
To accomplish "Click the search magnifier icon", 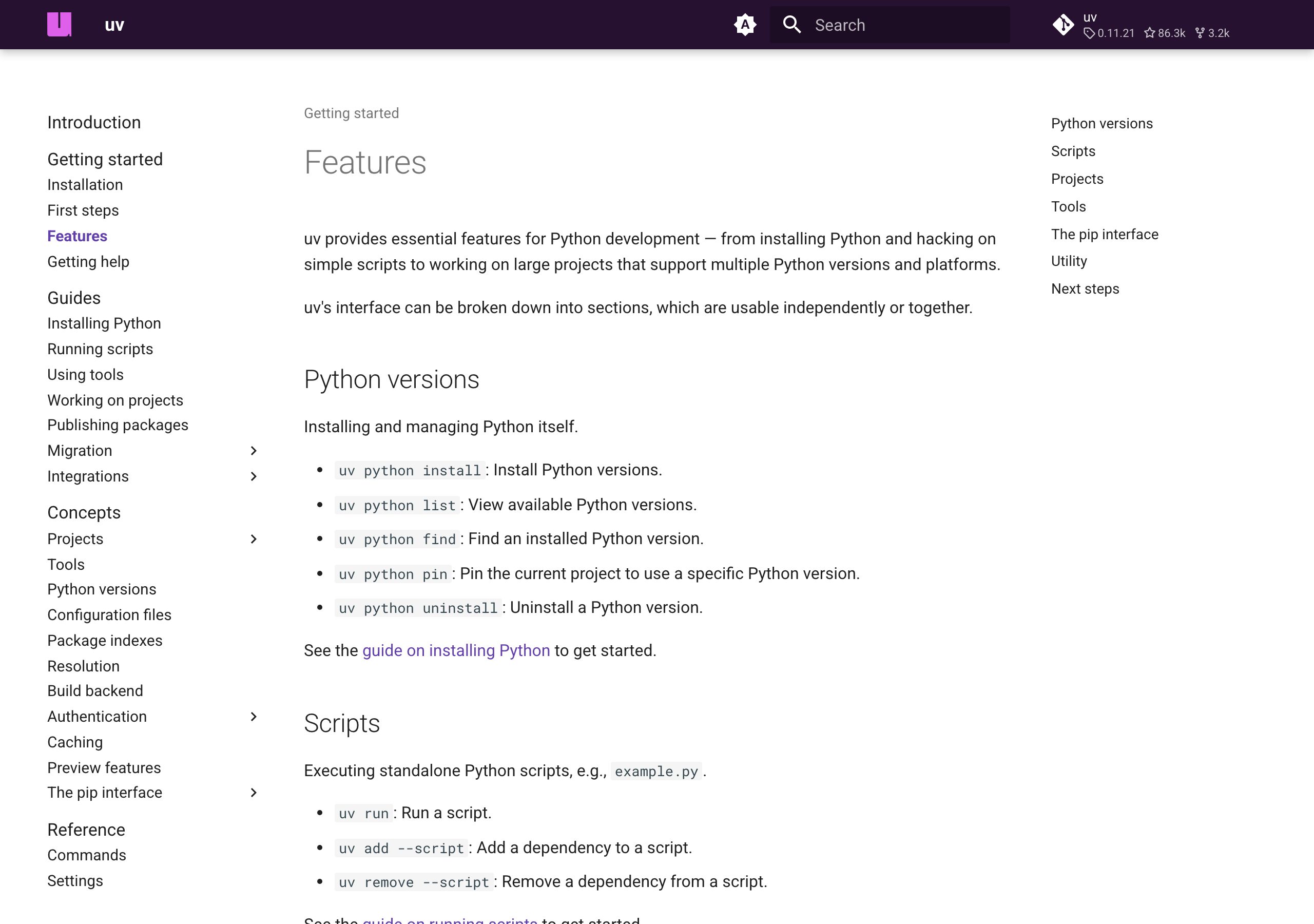I will point(792,25).
